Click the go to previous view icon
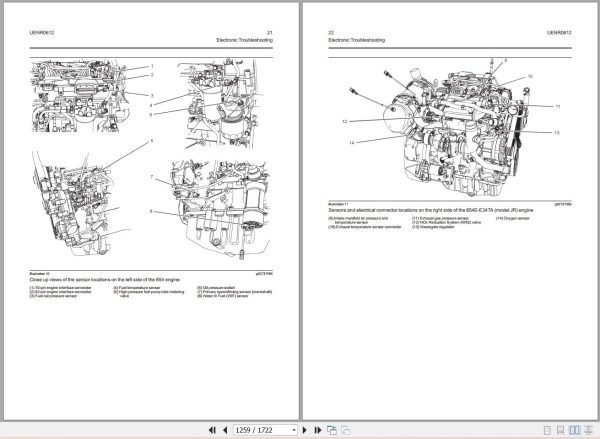600x439 pixels. coord(332,430)
